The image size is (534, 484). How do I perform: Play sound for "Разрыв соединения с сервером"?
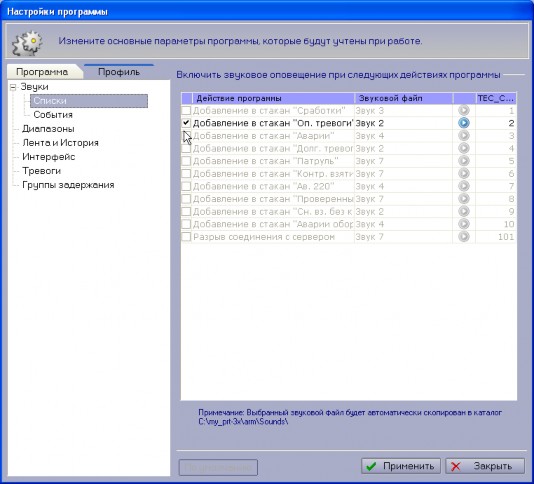[x=464, y=236]
